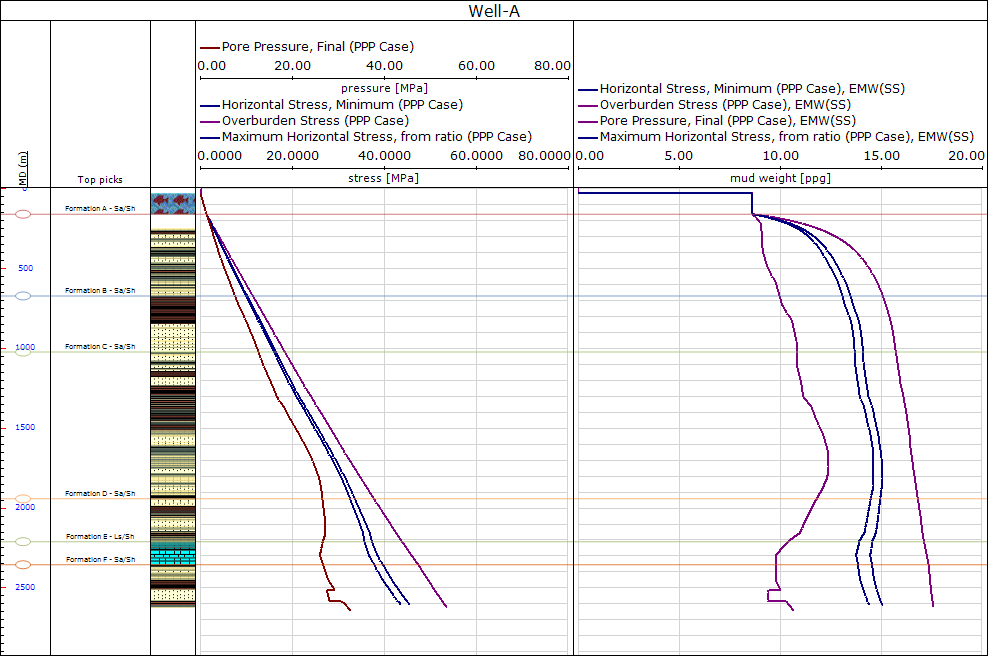Select the Formation D marker circle

[24, 499]
